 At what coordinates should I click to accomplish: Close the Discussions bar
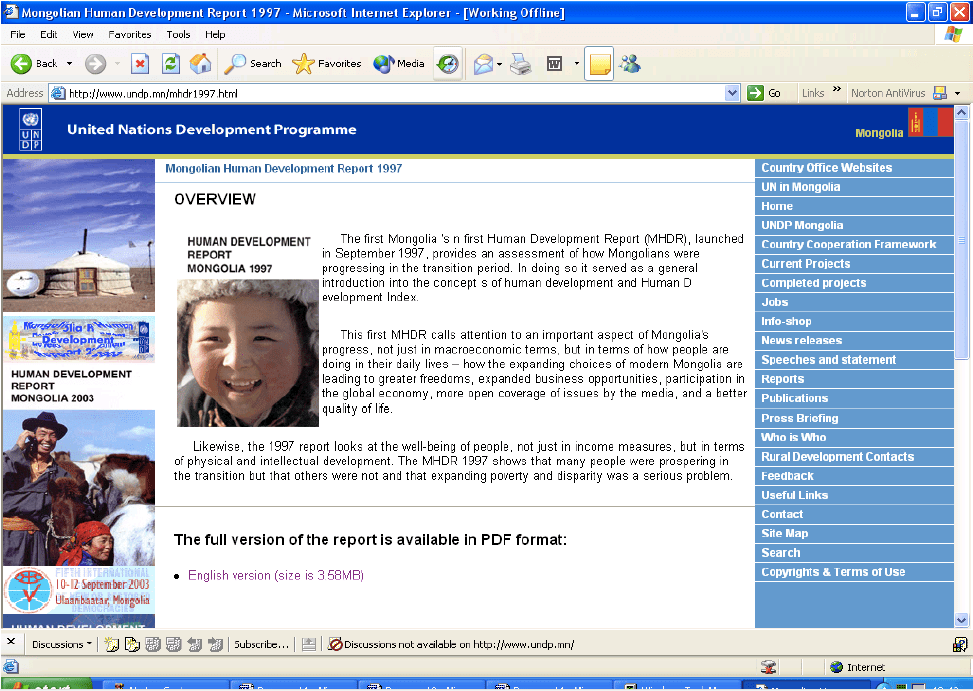(x=11, y=642)
